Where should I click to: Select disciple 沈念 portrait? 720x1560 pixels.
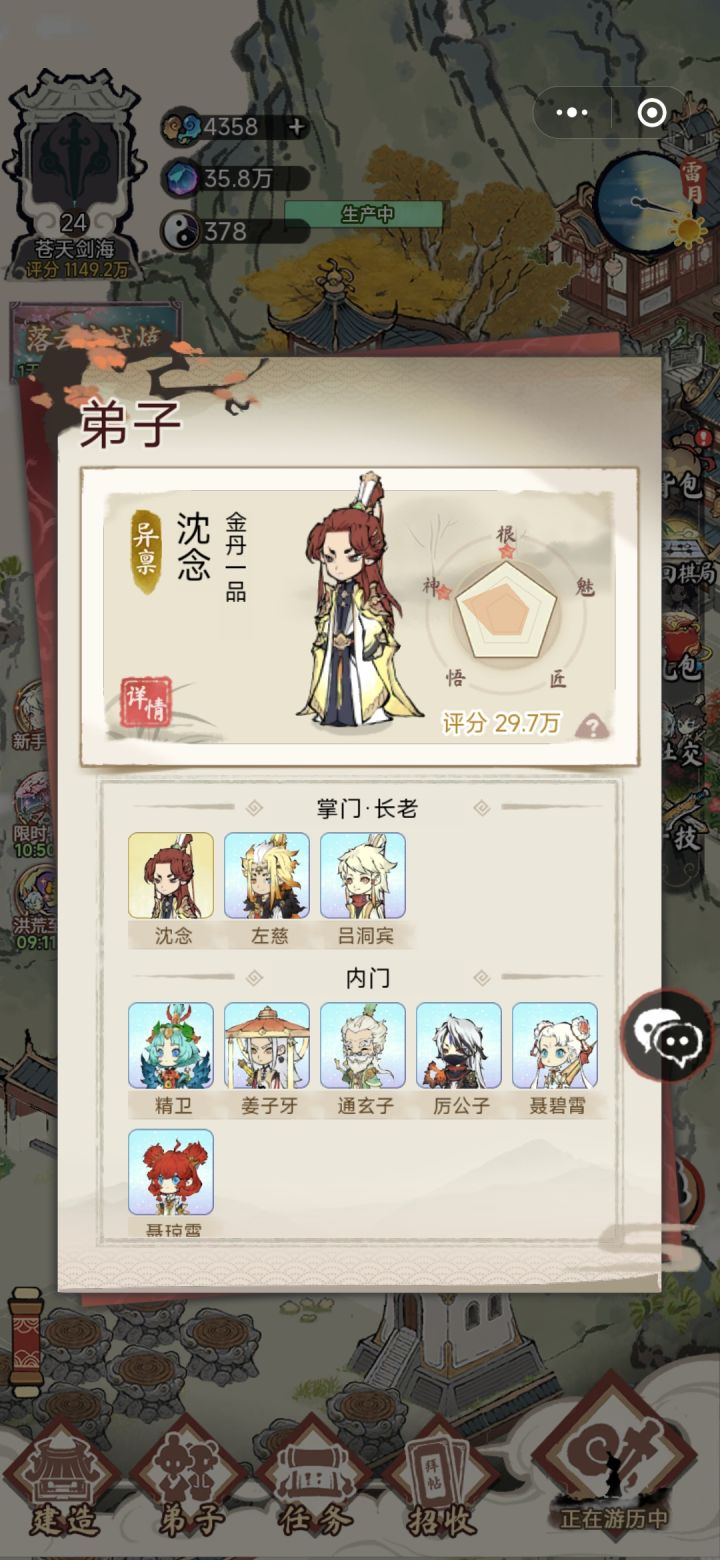coord(171,876)
